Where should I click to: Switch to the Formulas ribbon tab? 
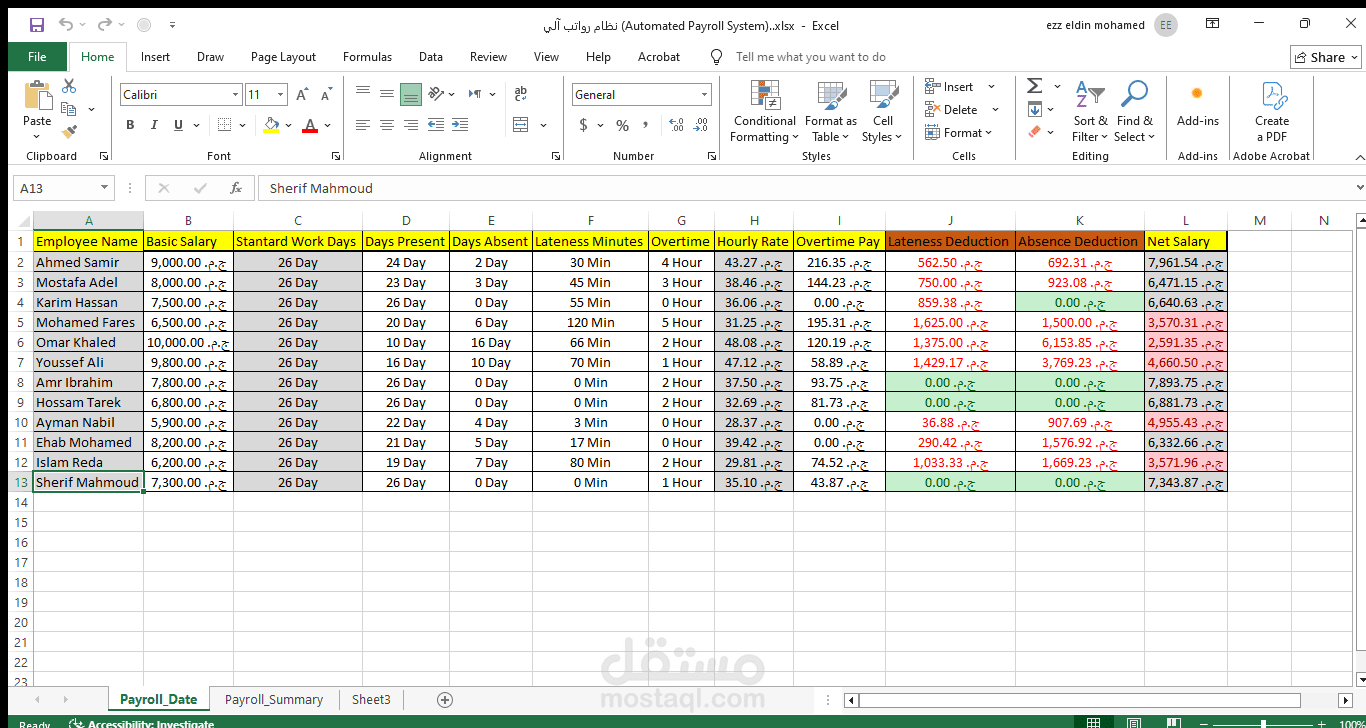(x=367, y=57)
